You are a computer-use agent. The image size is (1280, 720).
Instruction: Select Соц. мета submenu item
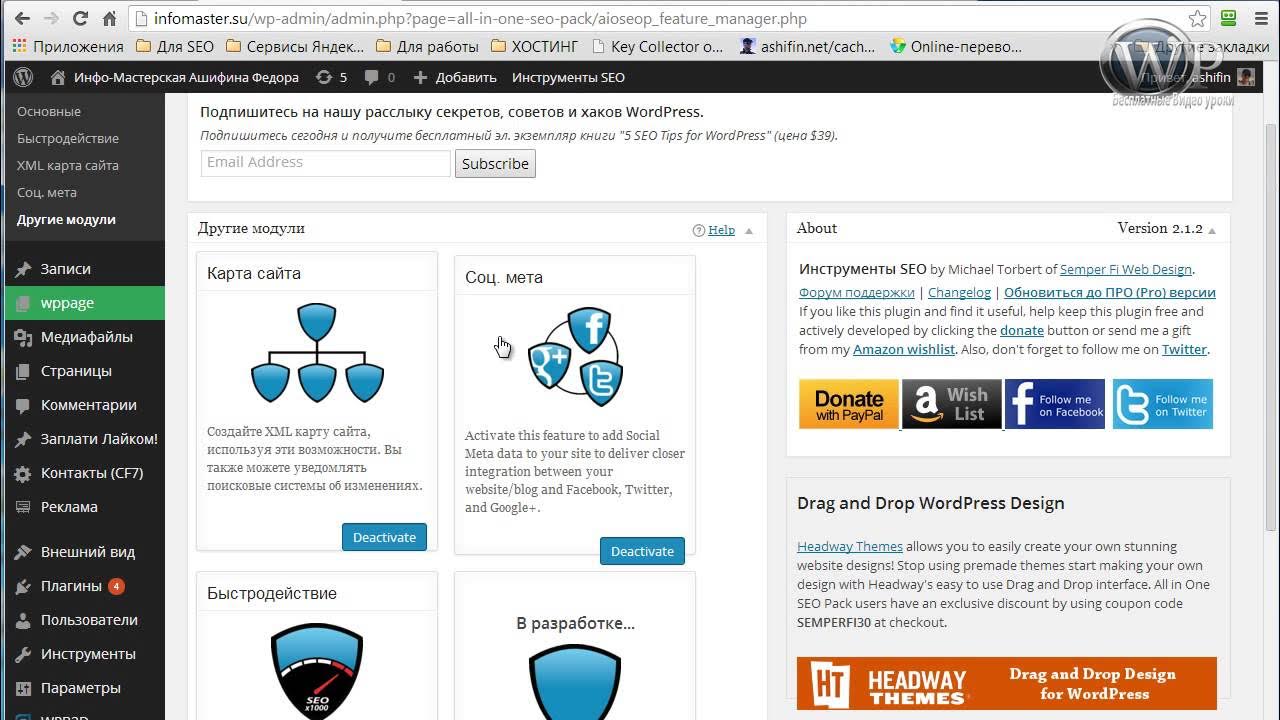47,193
